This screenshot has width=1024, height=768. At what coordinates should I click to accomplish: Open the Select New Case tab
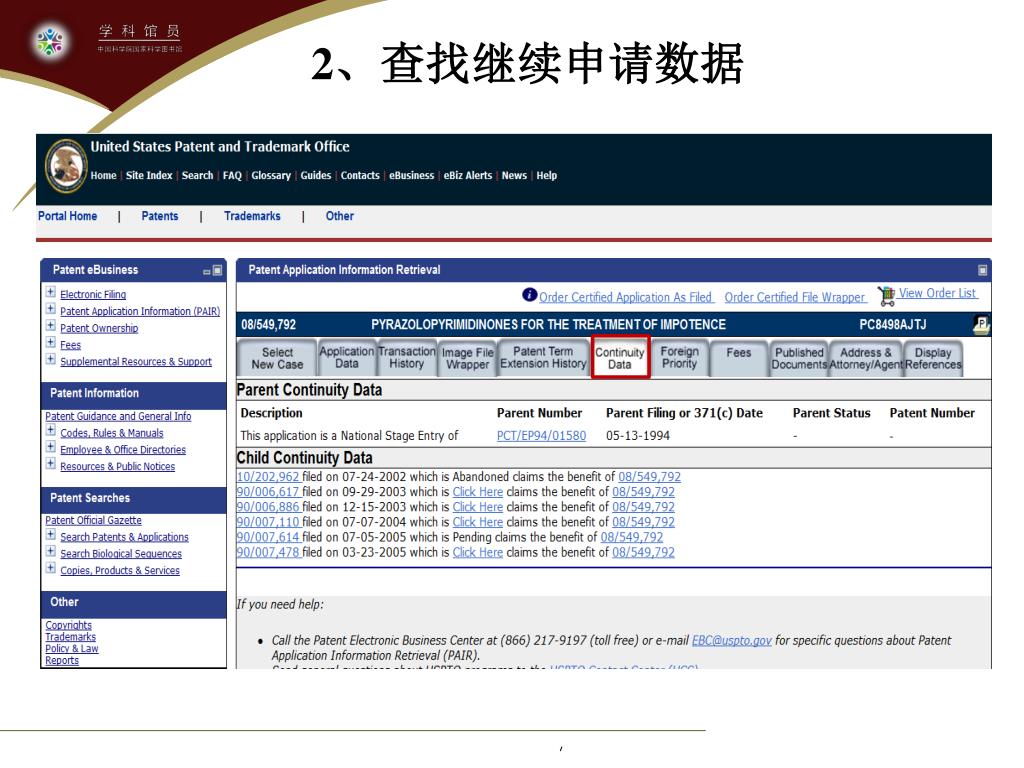click(x=278, y=358)
